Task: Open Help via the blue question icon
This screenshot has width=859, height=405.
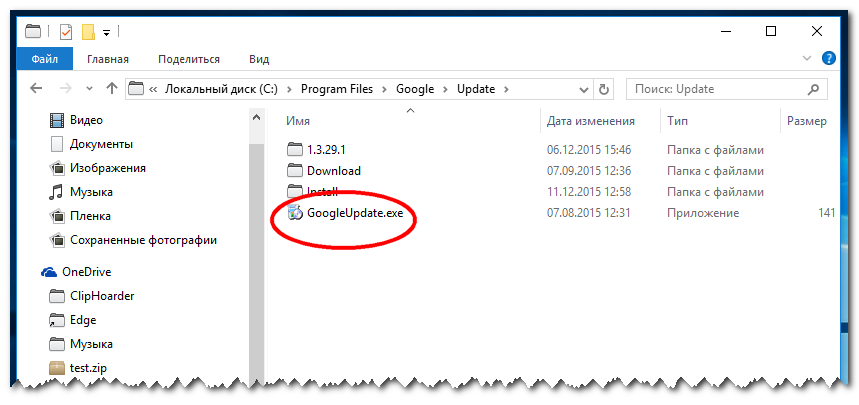Action: click(829, 58)
